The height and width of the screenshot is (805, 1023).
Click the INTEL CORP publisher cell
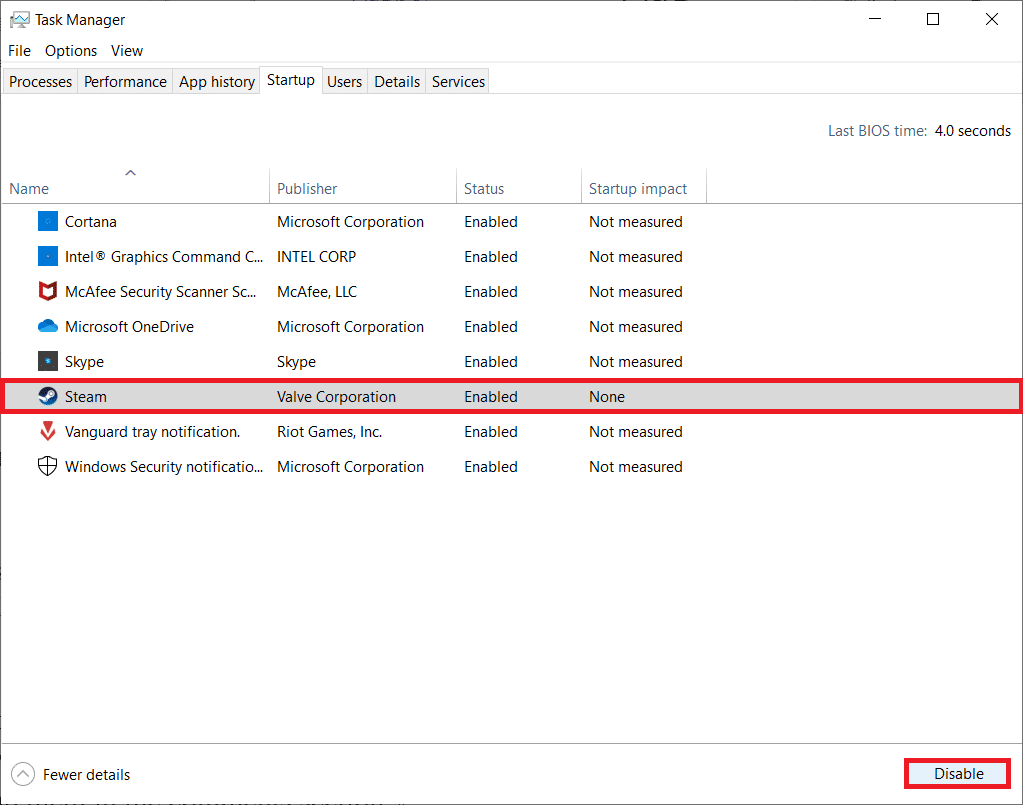click(316, 257)
